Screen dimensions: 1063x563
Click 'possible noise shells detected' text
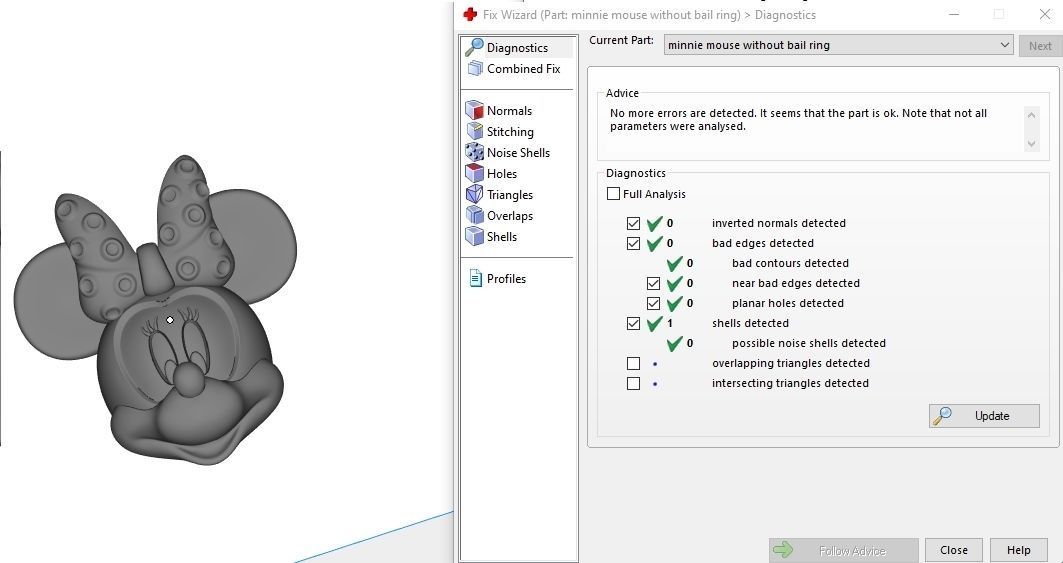click(809, 343)
